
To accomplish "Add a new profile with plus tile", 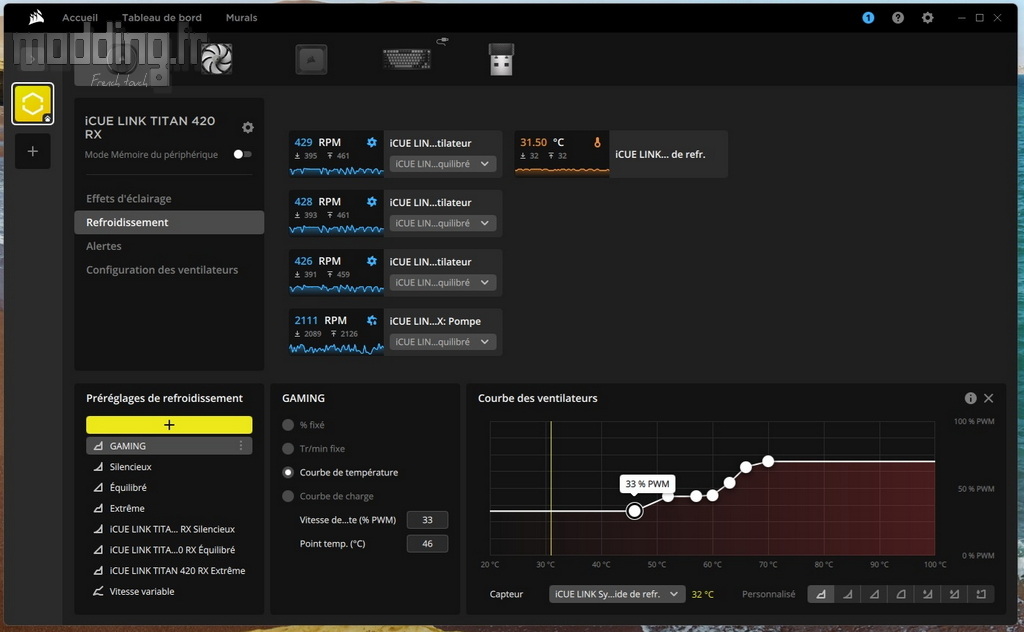I will 33,151.
